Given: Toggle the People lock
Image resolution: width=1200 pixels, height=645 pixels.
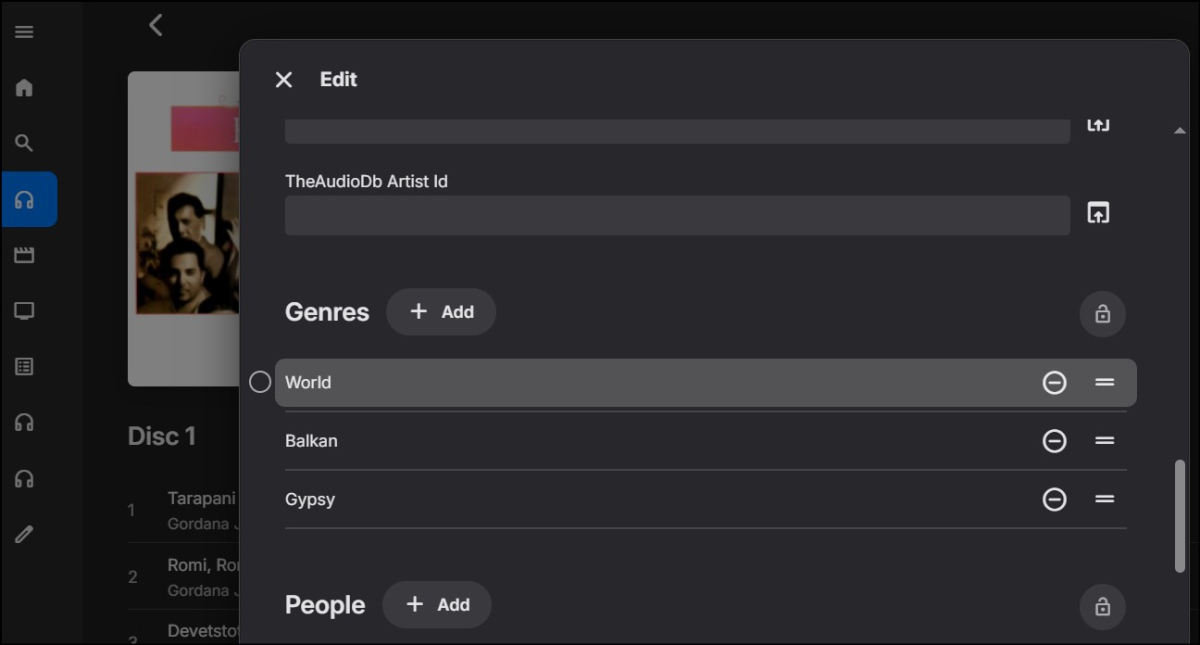Looking at the screenshot, I should (x=1102, y=607).
